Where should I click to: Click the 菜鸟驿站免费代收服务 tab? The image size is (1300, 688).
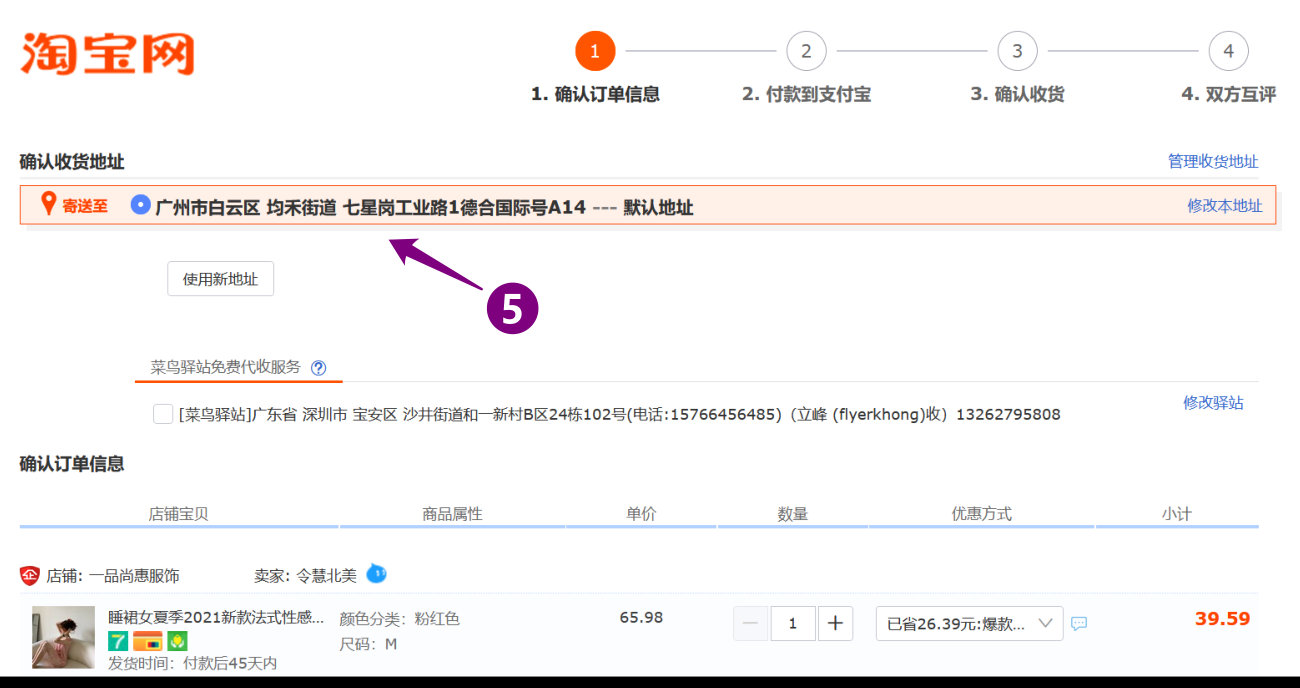coord(225,367)
